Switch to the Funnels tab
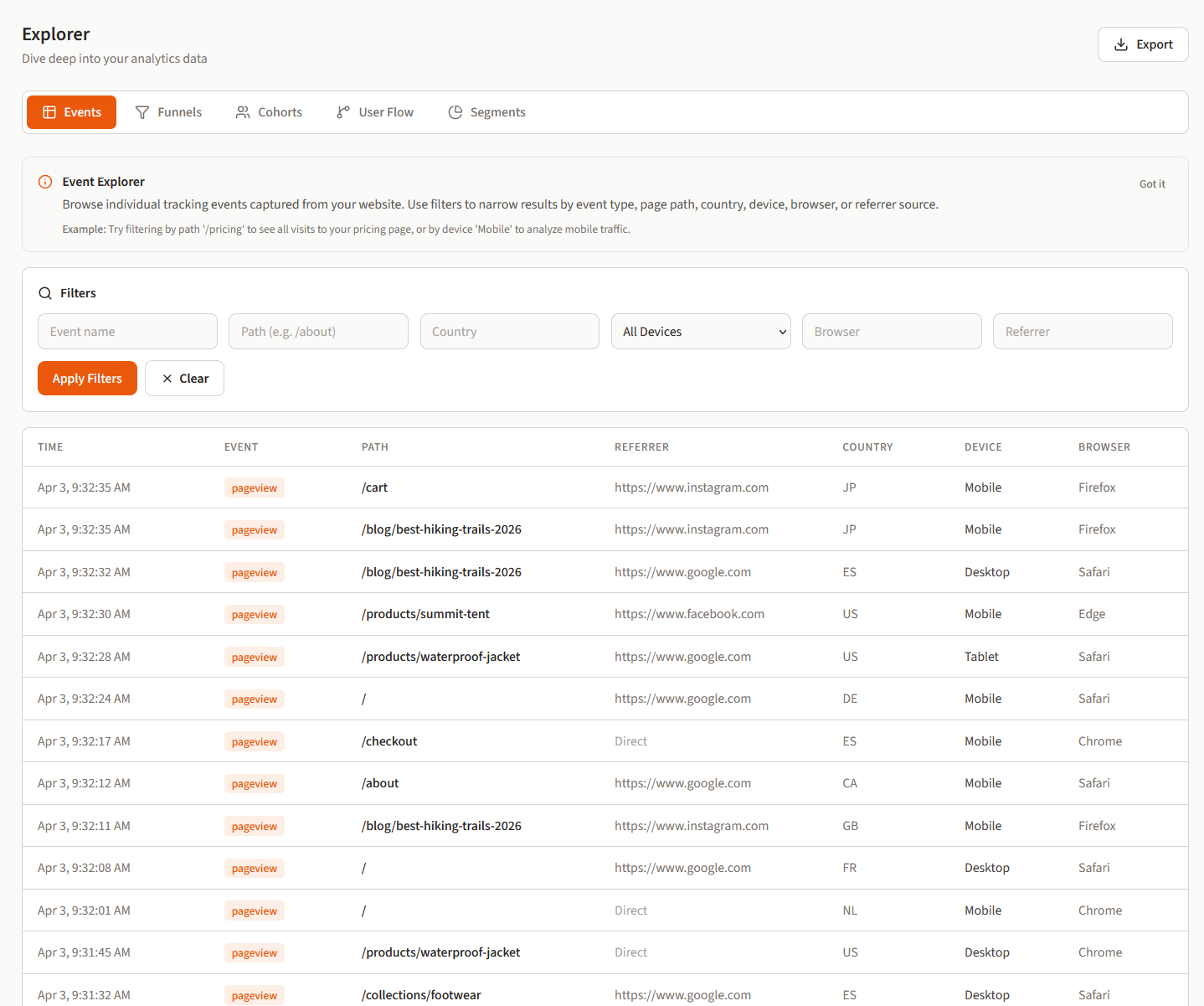This screenshot has width=1204, height=1006. point(169,111)
